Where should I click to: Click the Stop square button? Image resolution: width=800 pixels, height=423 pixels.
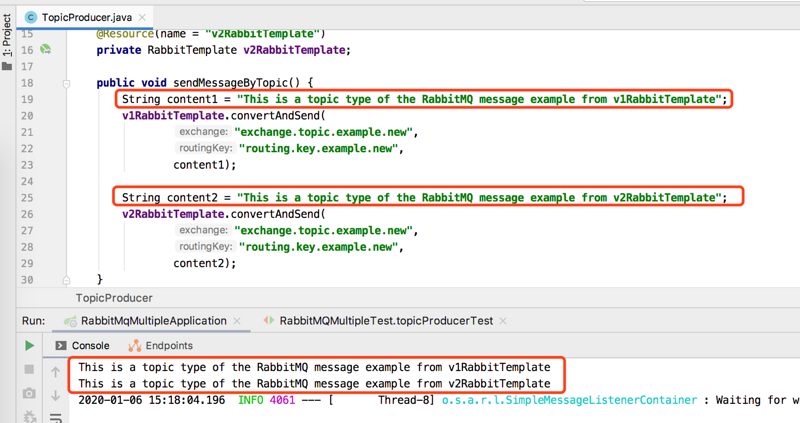pyautogui.click(x=29, y=369)
